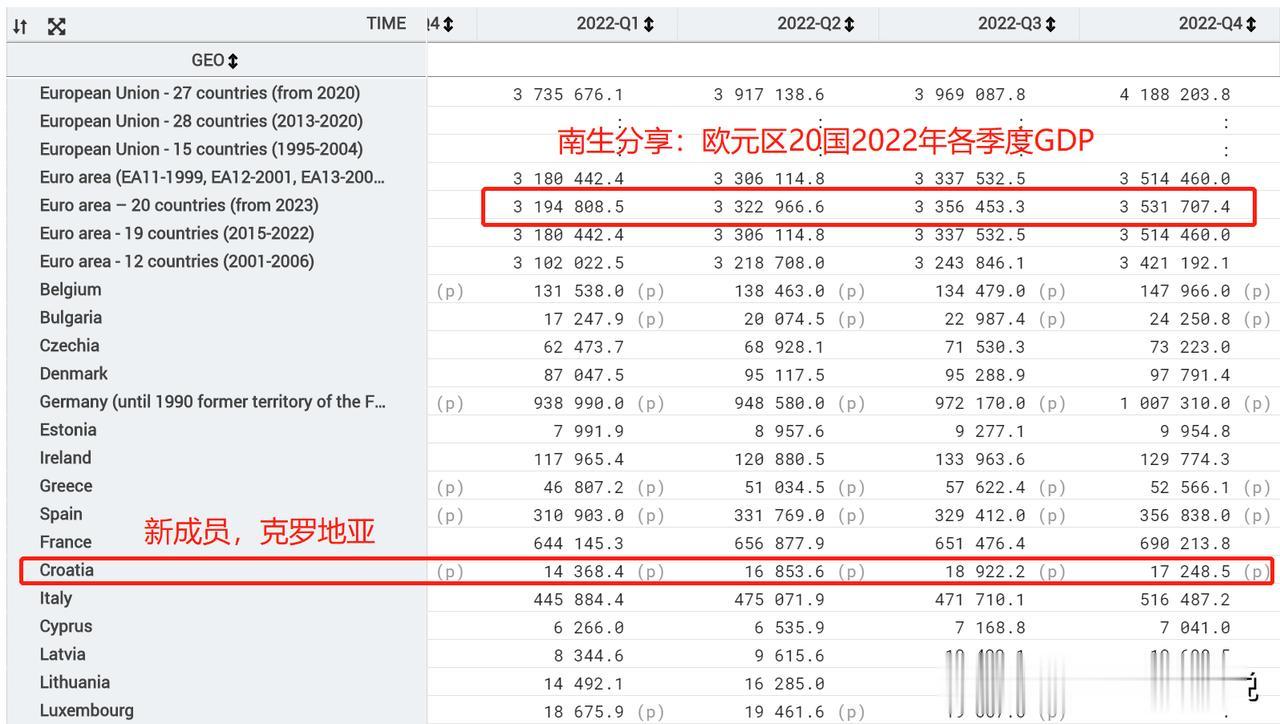Screen dimensions: 1280x724
Task: Select the France row label
Action: (65, 541)
